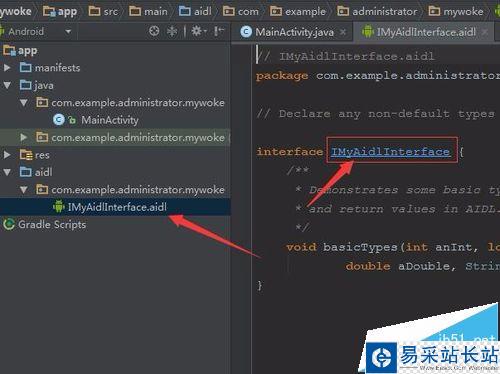Click the IMyAidlInterface identifier link in code

(x=390, y=152)
